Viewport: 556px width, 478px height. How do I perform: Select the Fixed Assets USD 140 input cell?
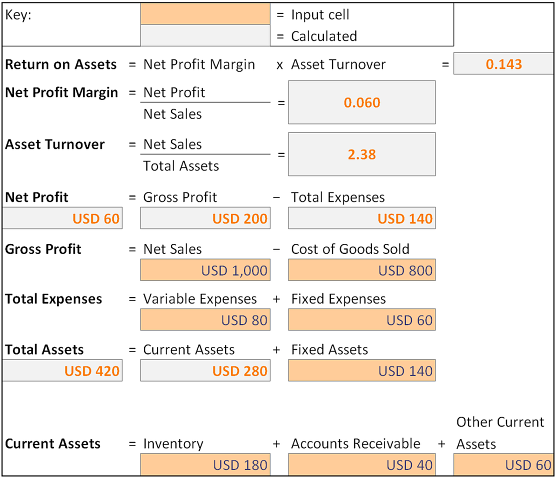(362, 371)
